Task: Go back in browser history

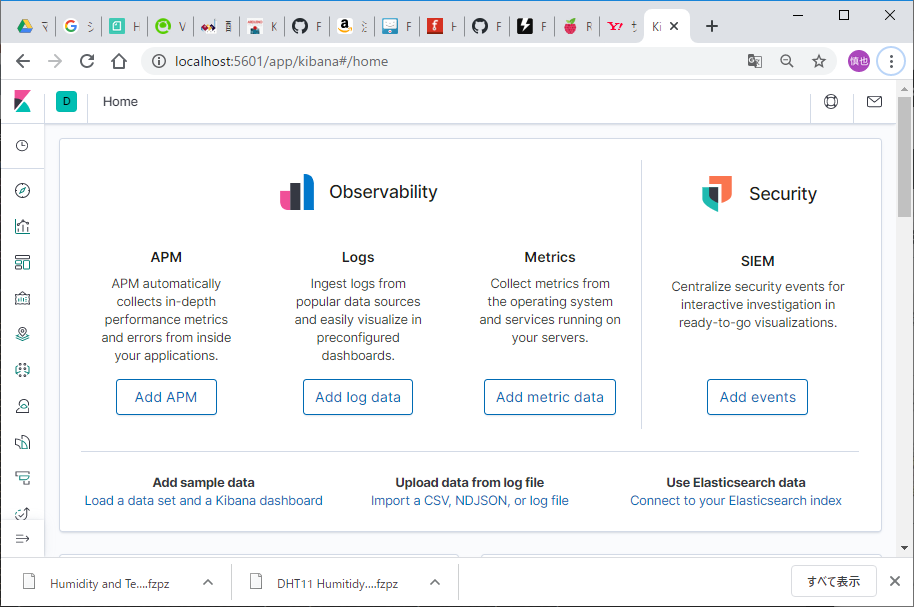Action: tap(23, 61)
